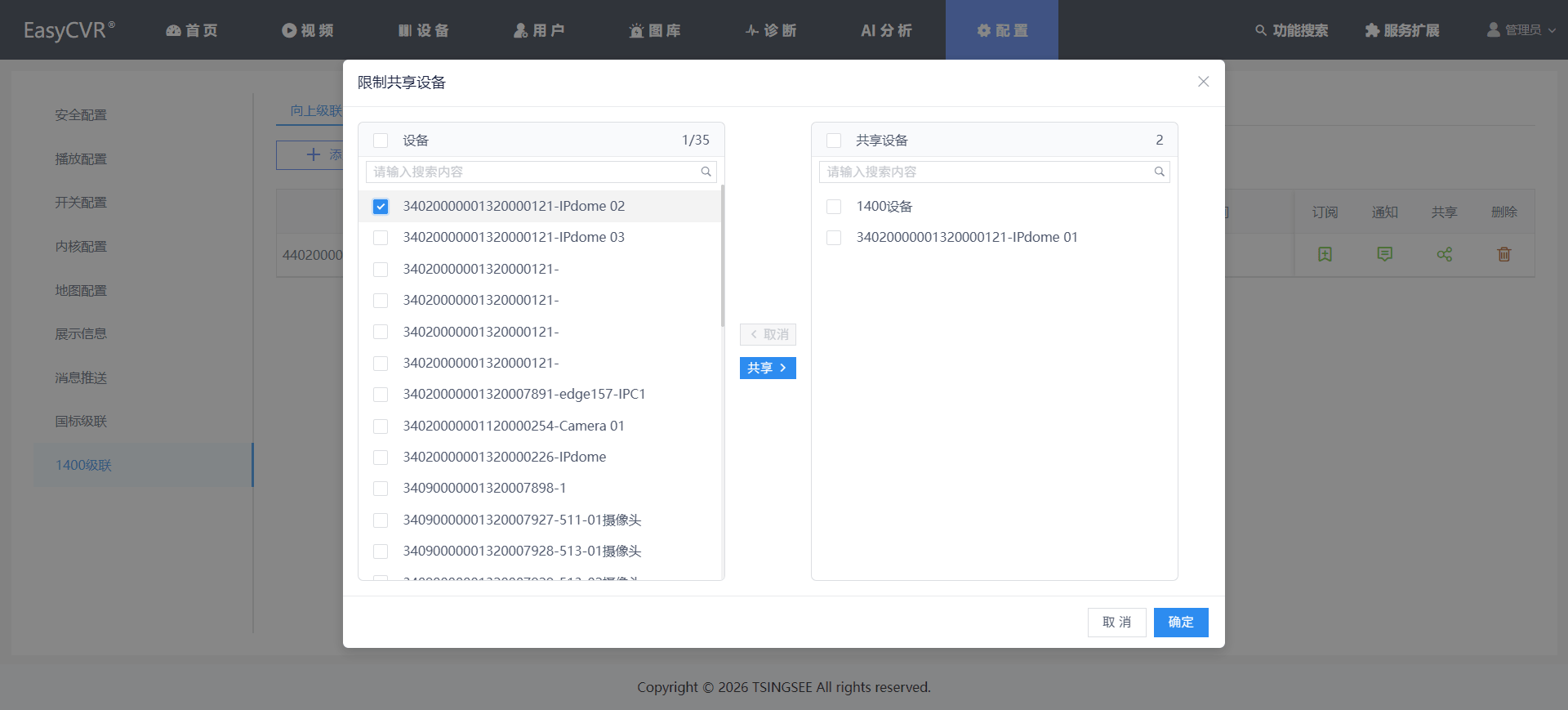Tick the 1400设备 shared checkbox

[x=834, y=207]
